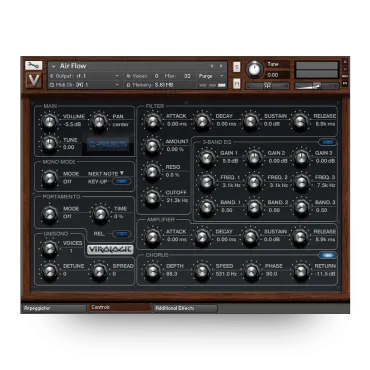Click the Amplifier Attack knob

point(152,236)
